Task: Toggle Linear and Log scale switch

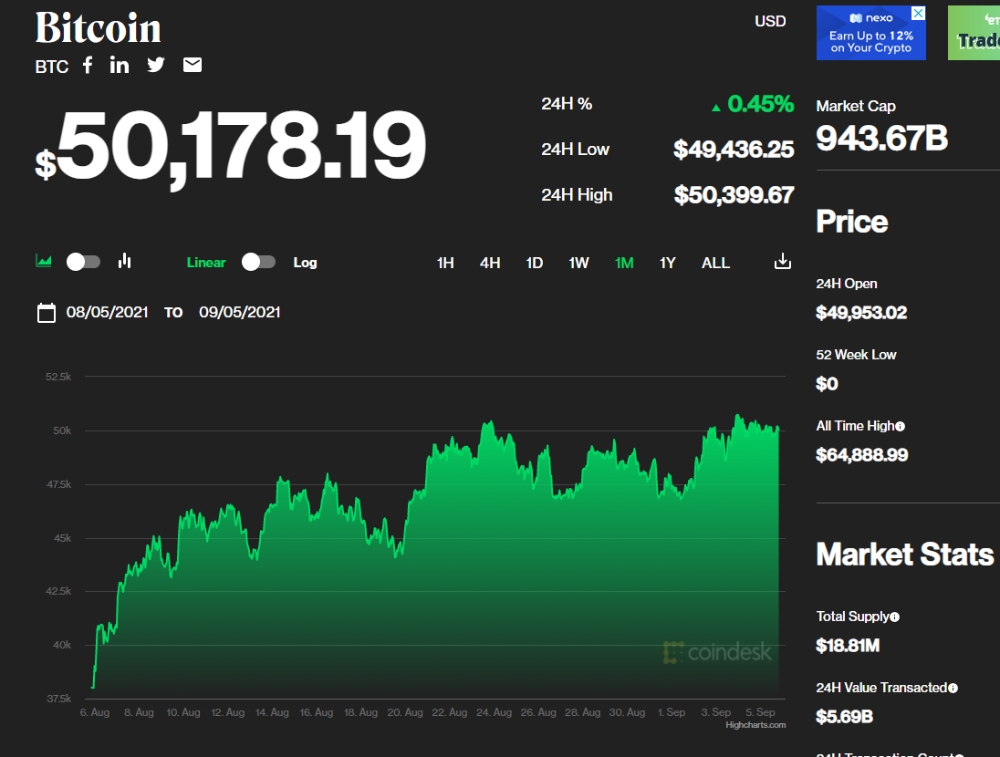Action: coord(258,262)
